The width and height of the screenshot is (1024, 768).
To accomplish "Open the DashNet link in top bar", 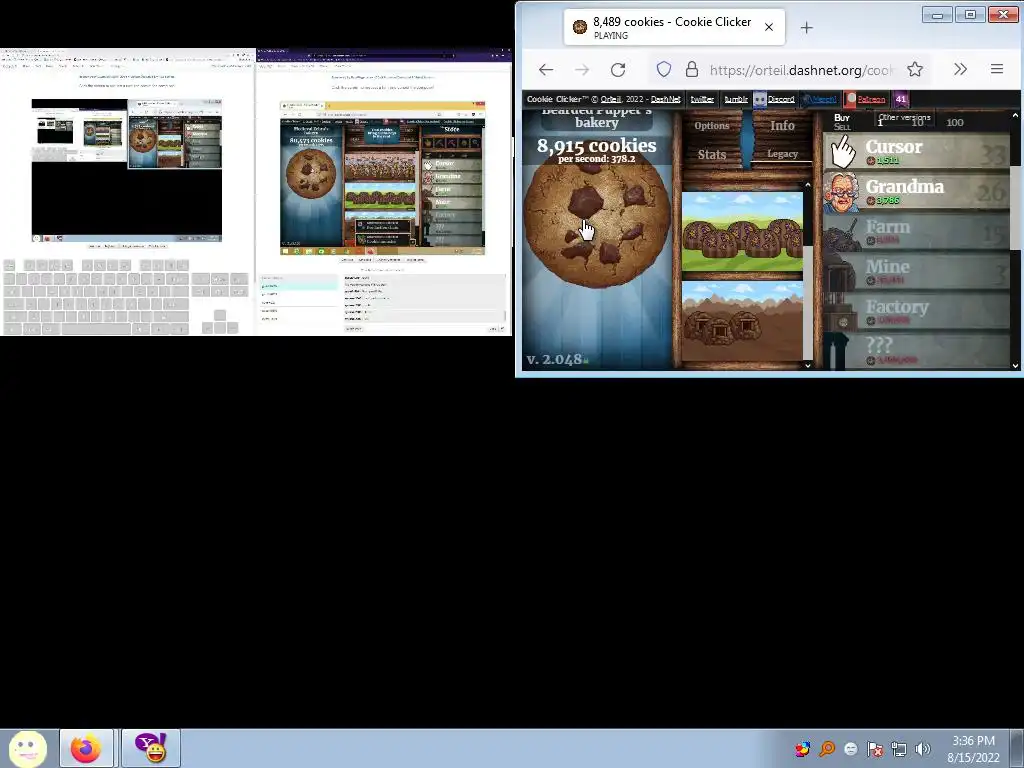I will tap(665, 99).
